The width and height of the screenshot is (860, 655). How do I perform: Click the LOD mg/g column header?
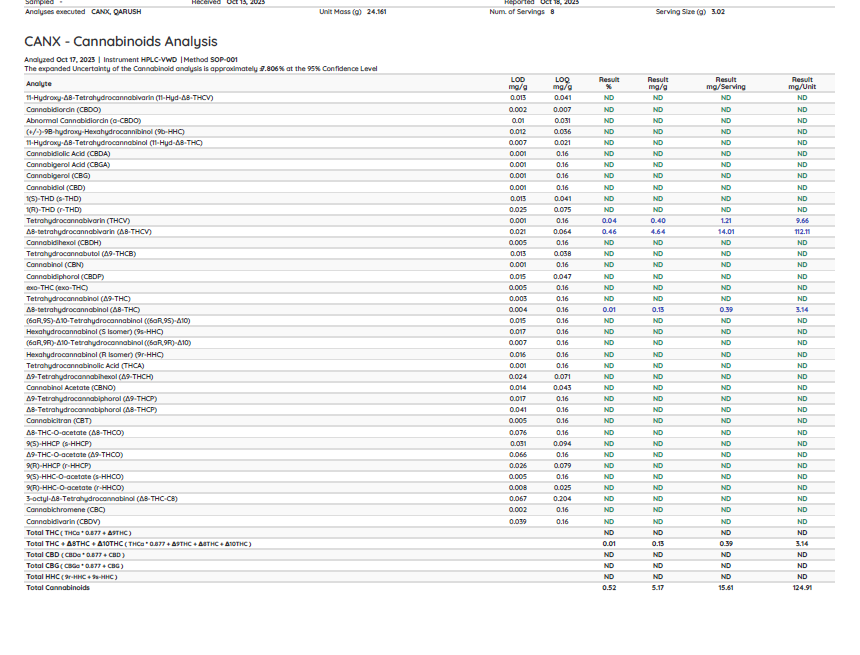click(x=518, y=83)
